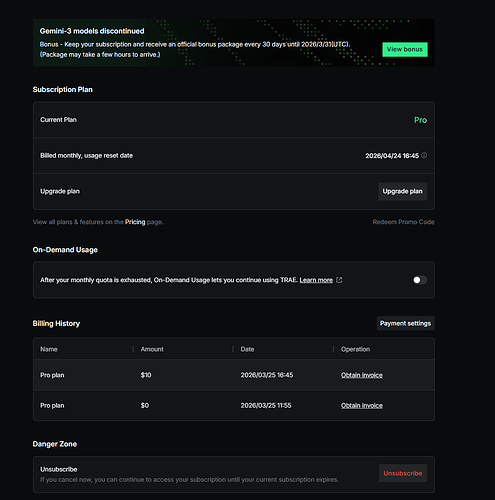Open Payment settings
The image size is (495, 500).
405,323
